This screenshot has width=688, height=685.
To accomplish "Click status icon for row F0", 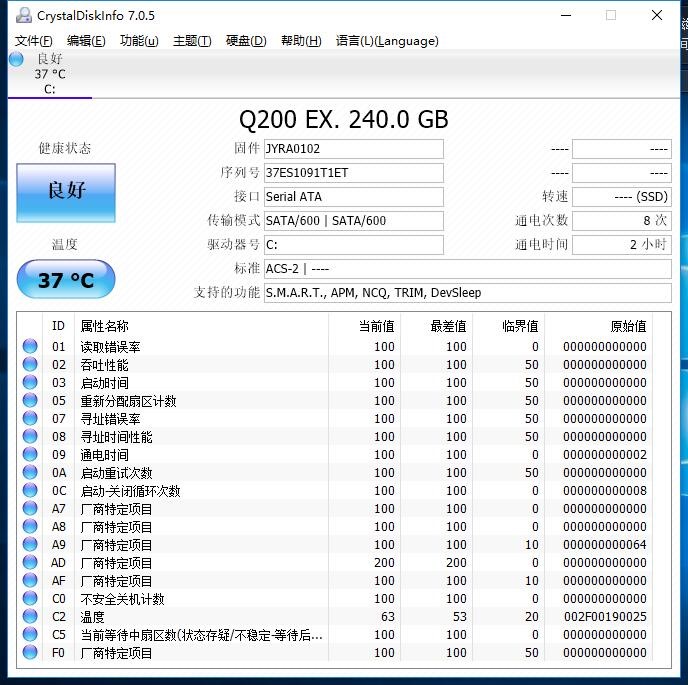I will click(30, 652).
